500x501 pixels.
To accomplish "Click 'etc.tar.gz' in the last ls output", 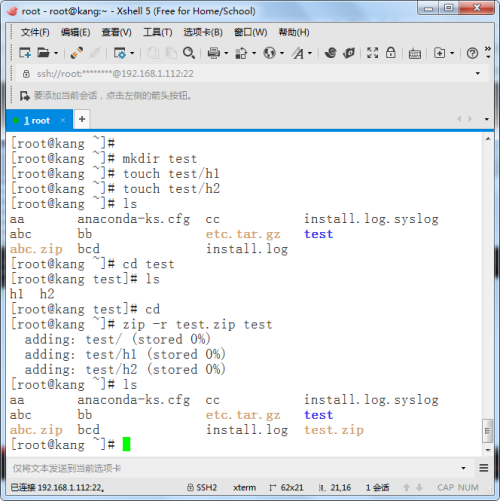I will [243, 415].
